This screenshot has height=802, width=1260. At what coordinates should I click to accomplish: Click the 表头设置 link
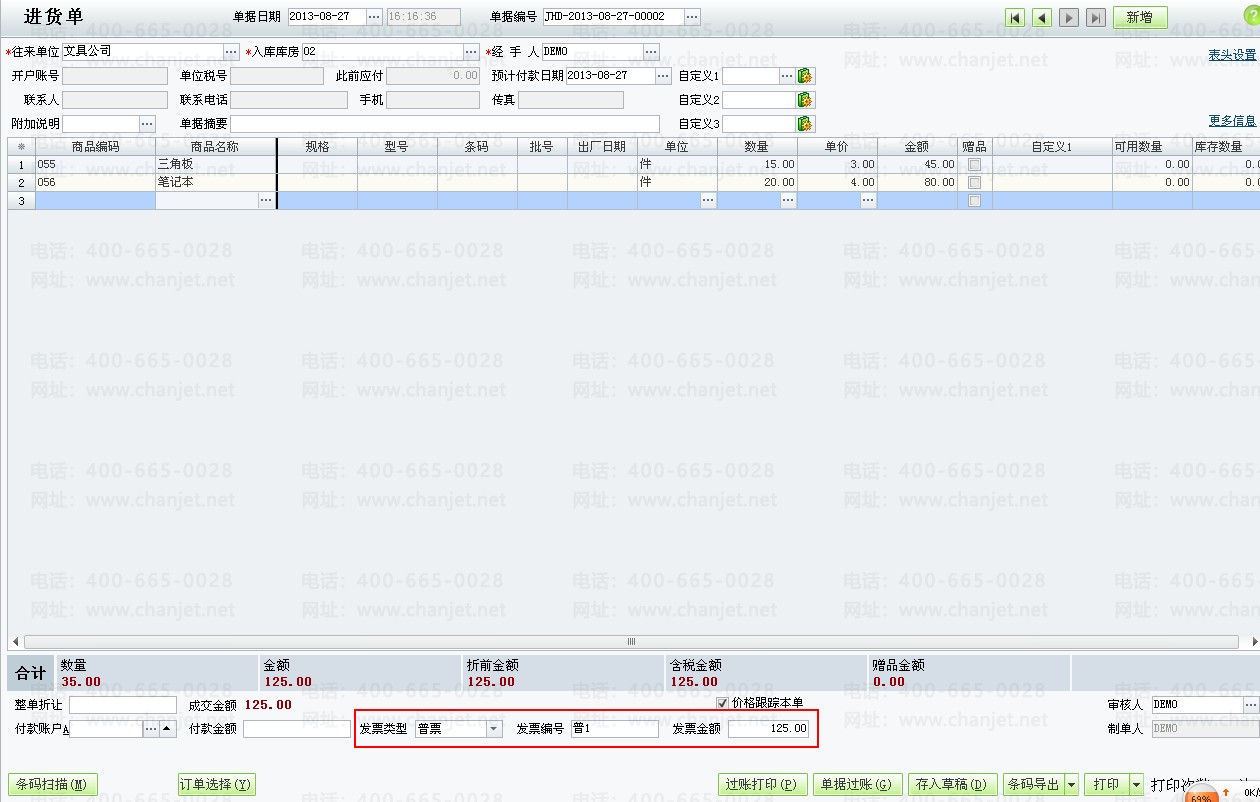[1231, 55]
